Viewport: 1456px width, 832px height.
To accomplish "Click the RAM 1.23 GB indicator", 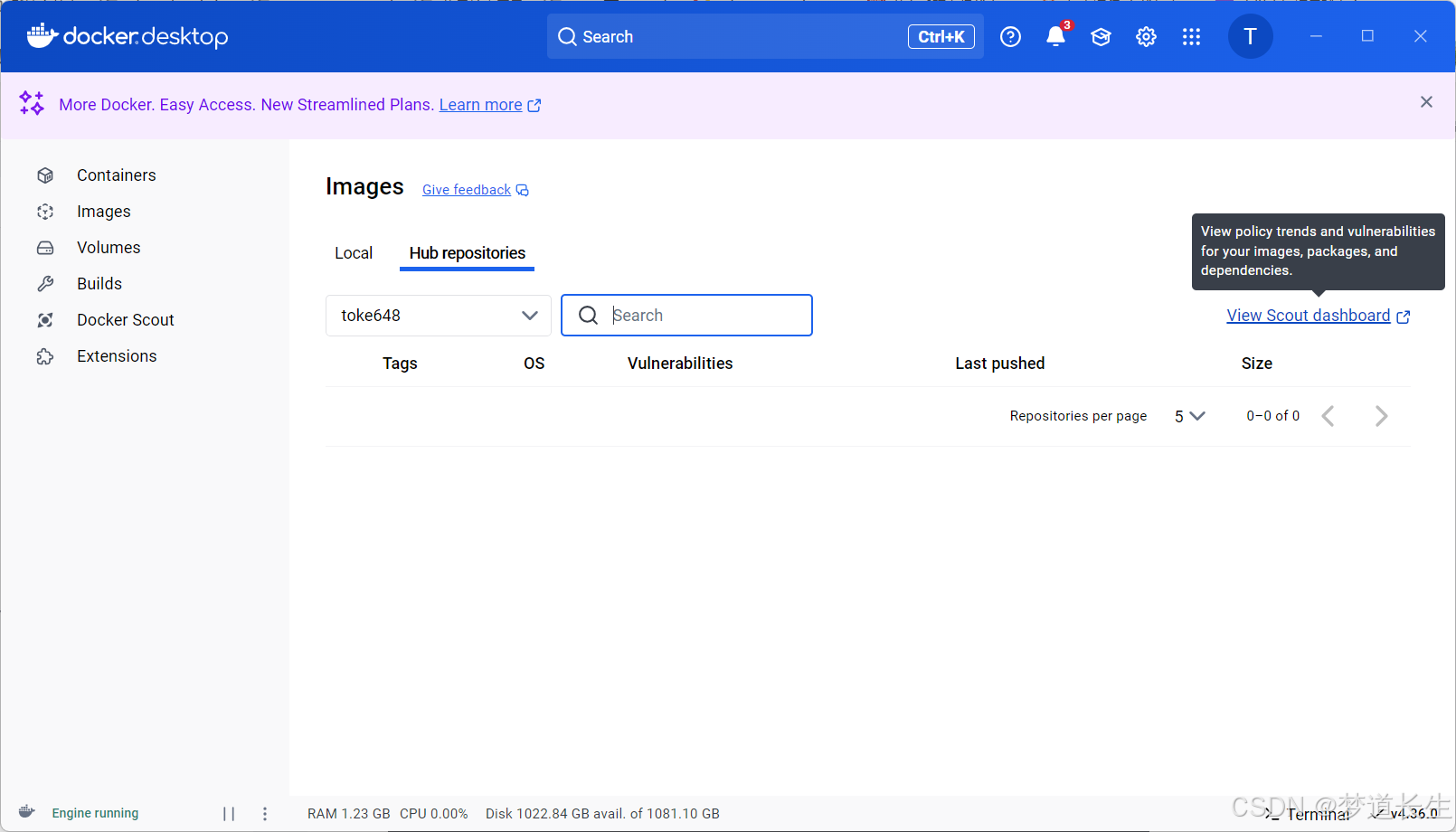I will tap(348, 814).
